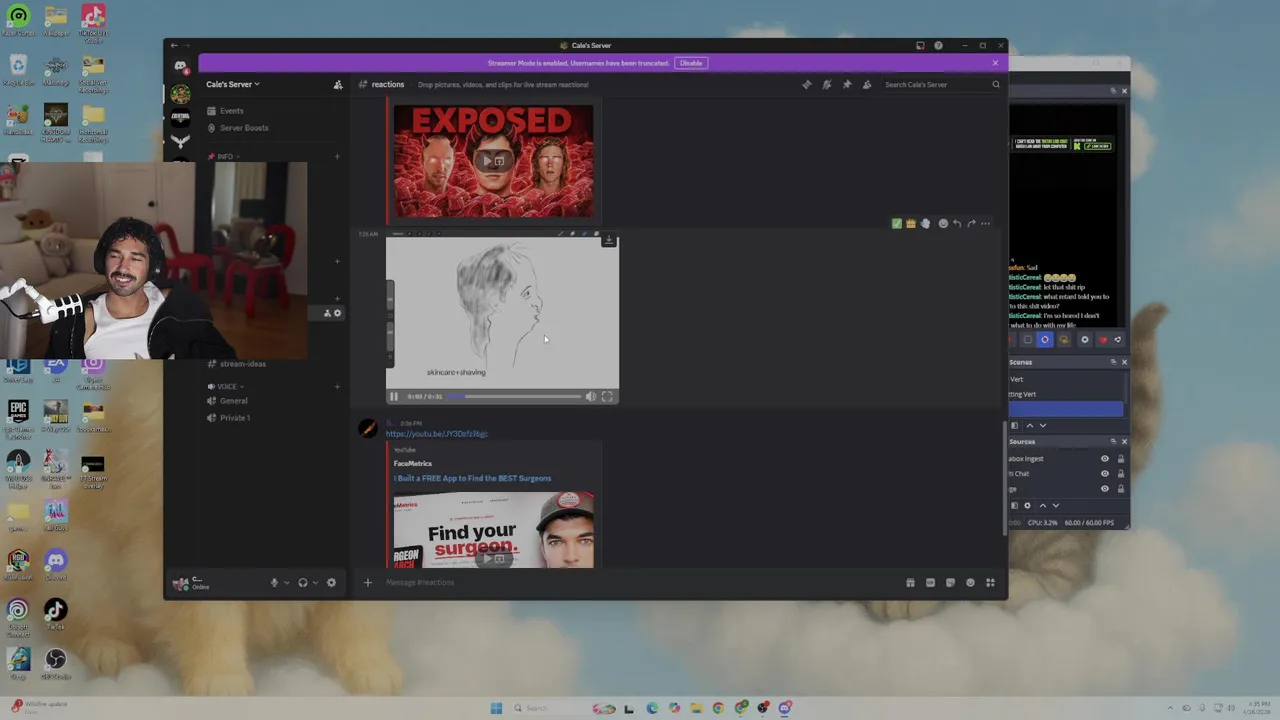Viewport: 1280px width, 720px height.
Task: Open Cale's Server dropdown menu
Action: pyautogui.click(x=233, y=85)
